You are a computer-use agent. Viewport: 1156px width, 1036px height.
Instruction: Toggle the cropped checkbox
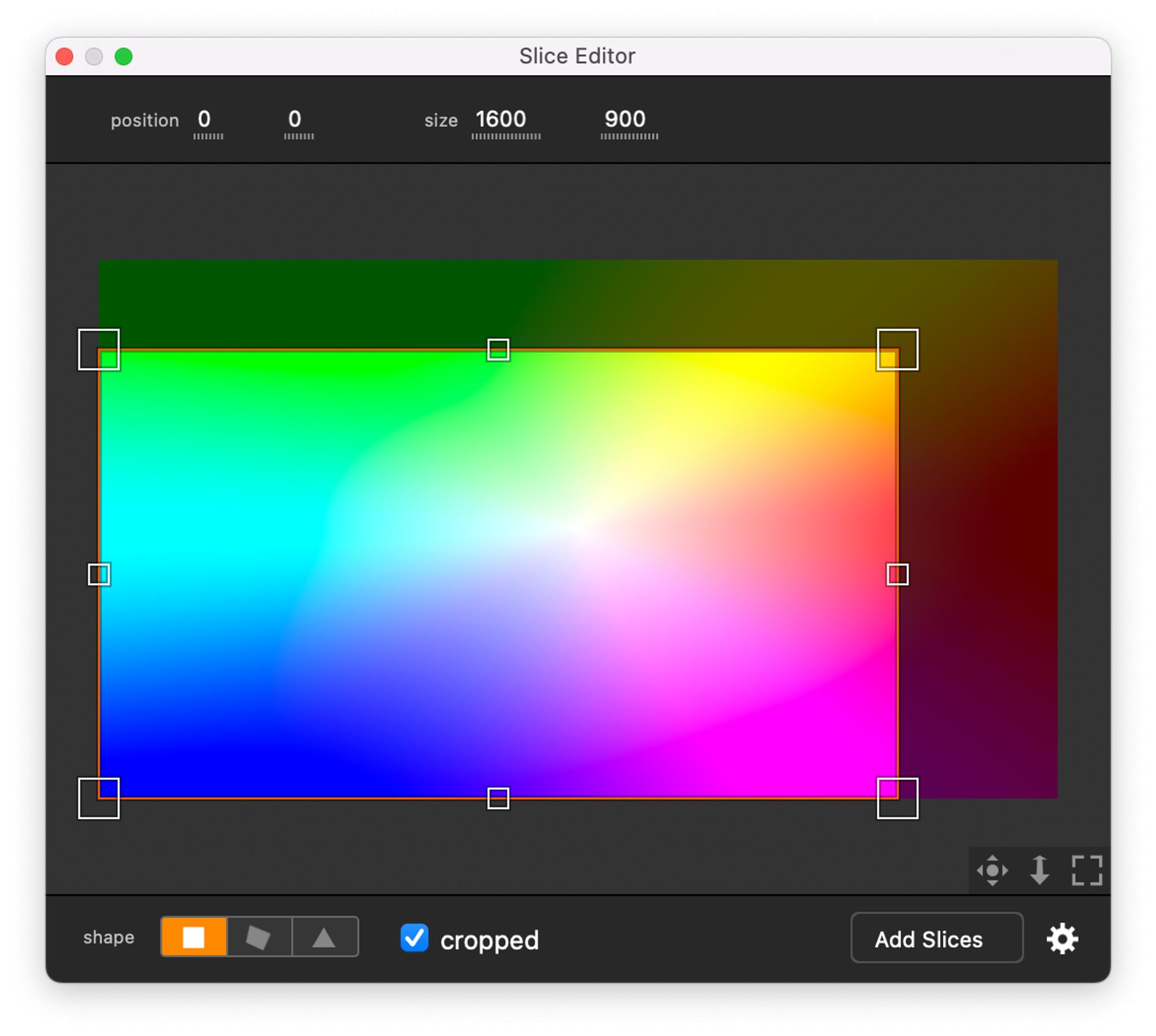pos(414,938)
